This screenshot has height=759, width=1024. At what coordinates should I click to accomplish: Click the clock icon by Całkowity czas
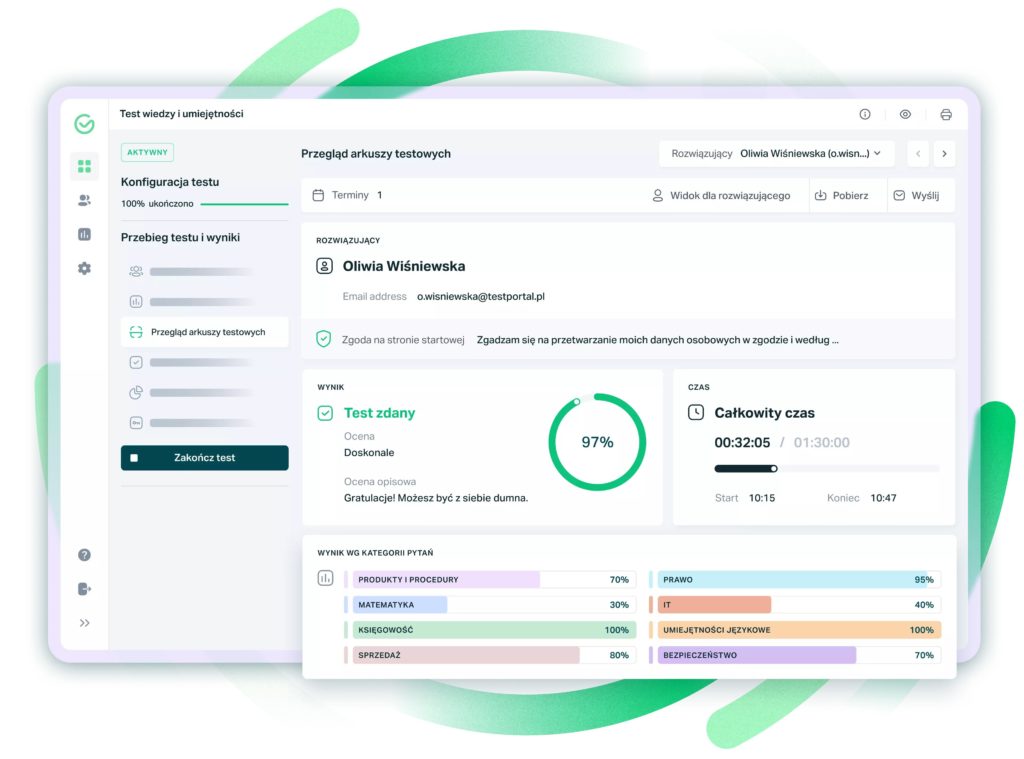click(696, 412)
